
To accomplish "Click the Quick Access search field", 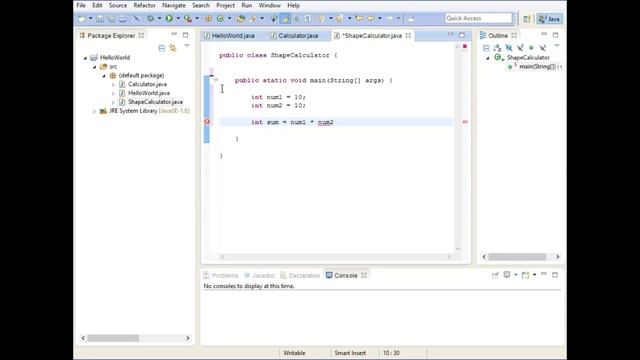I will [478, 18].
